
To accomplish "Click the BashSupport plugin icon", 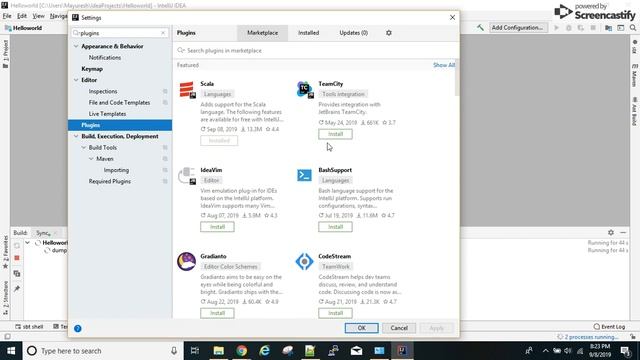I will click(x=304, y=175).
